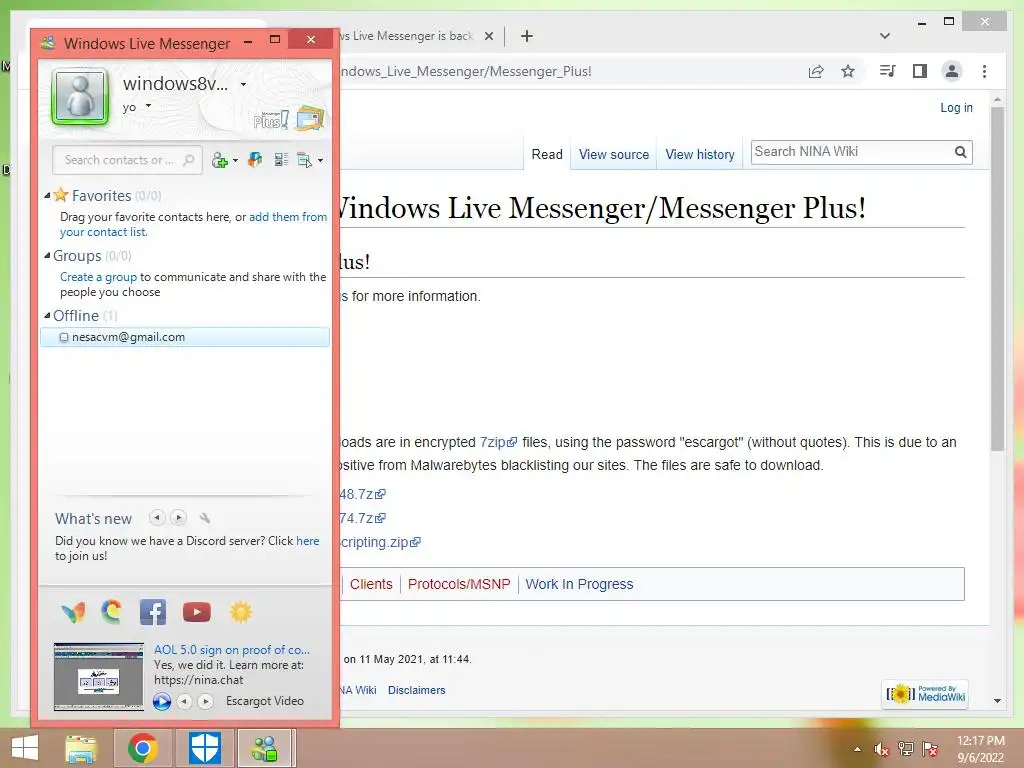Click 'here' link to join Discord
The image size is (1024, 768).
click(308, 541)
